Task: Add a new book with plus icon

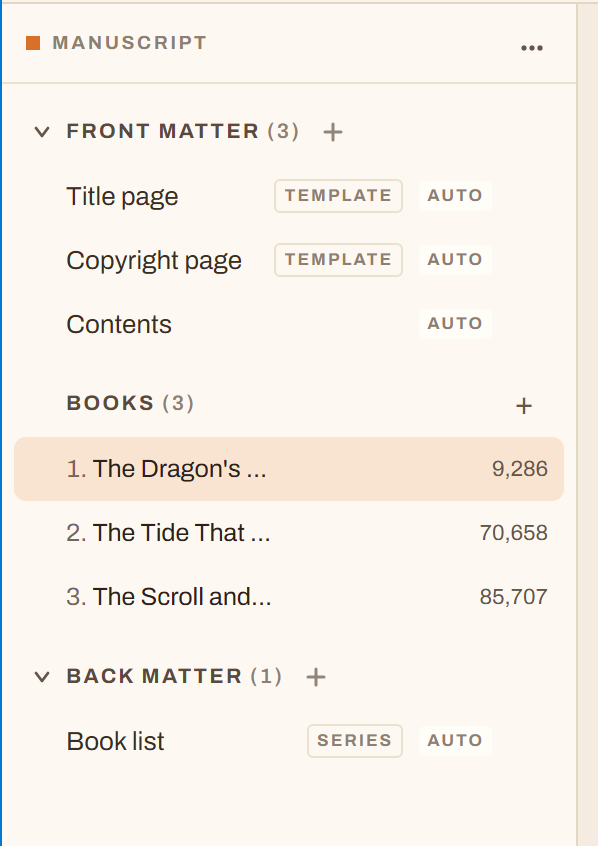Action: pyautogui.click(x=524, y=406)
